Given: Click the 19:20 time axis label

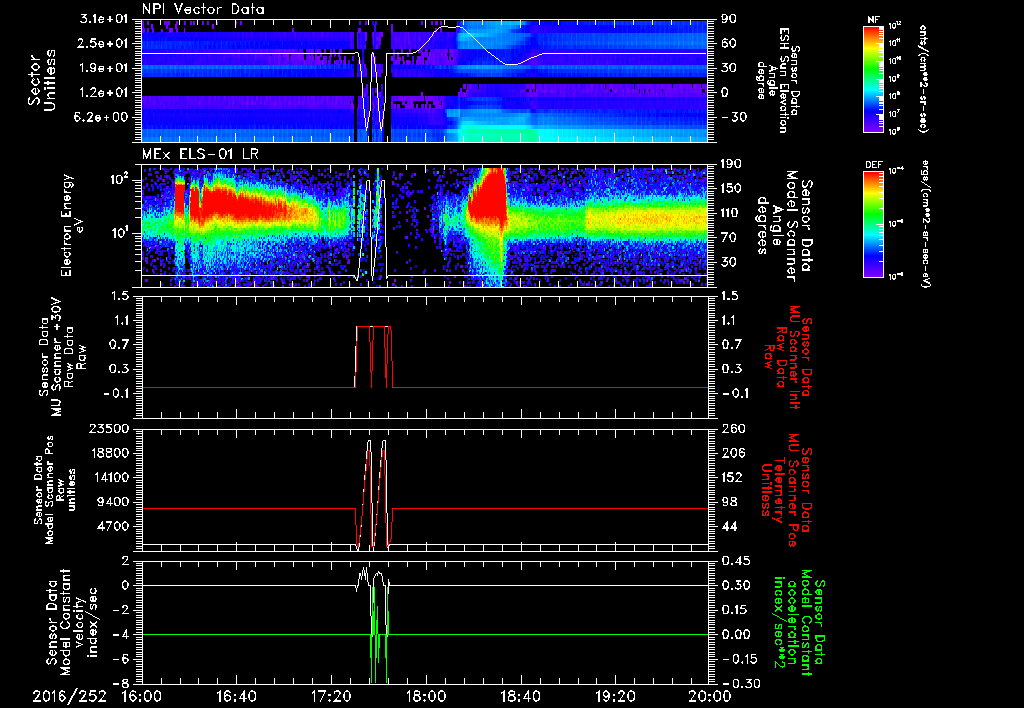Looking at the screenshot, I should point(615,697).
